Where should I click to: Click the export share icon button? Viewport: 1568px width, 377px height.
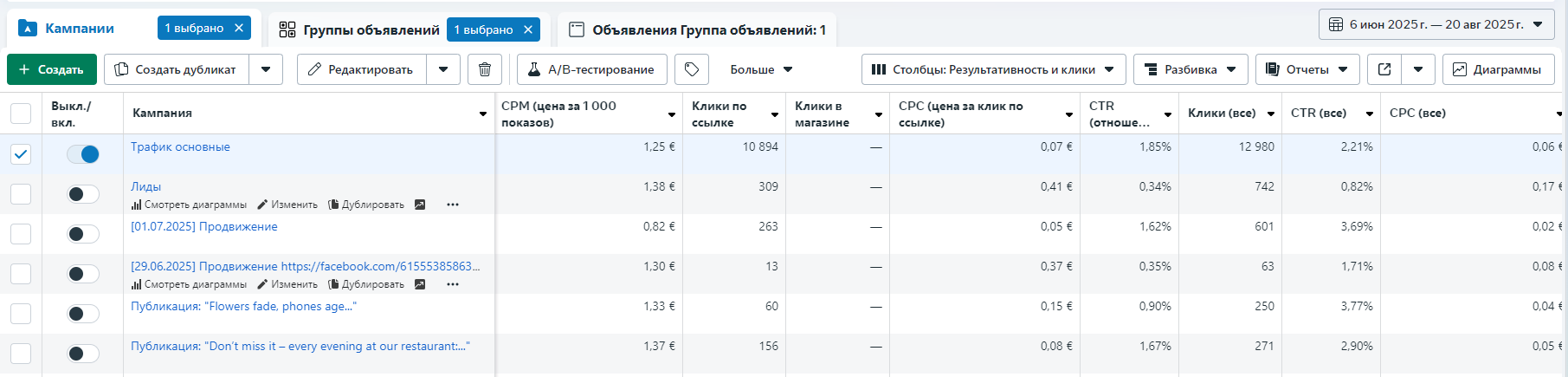1384,69
